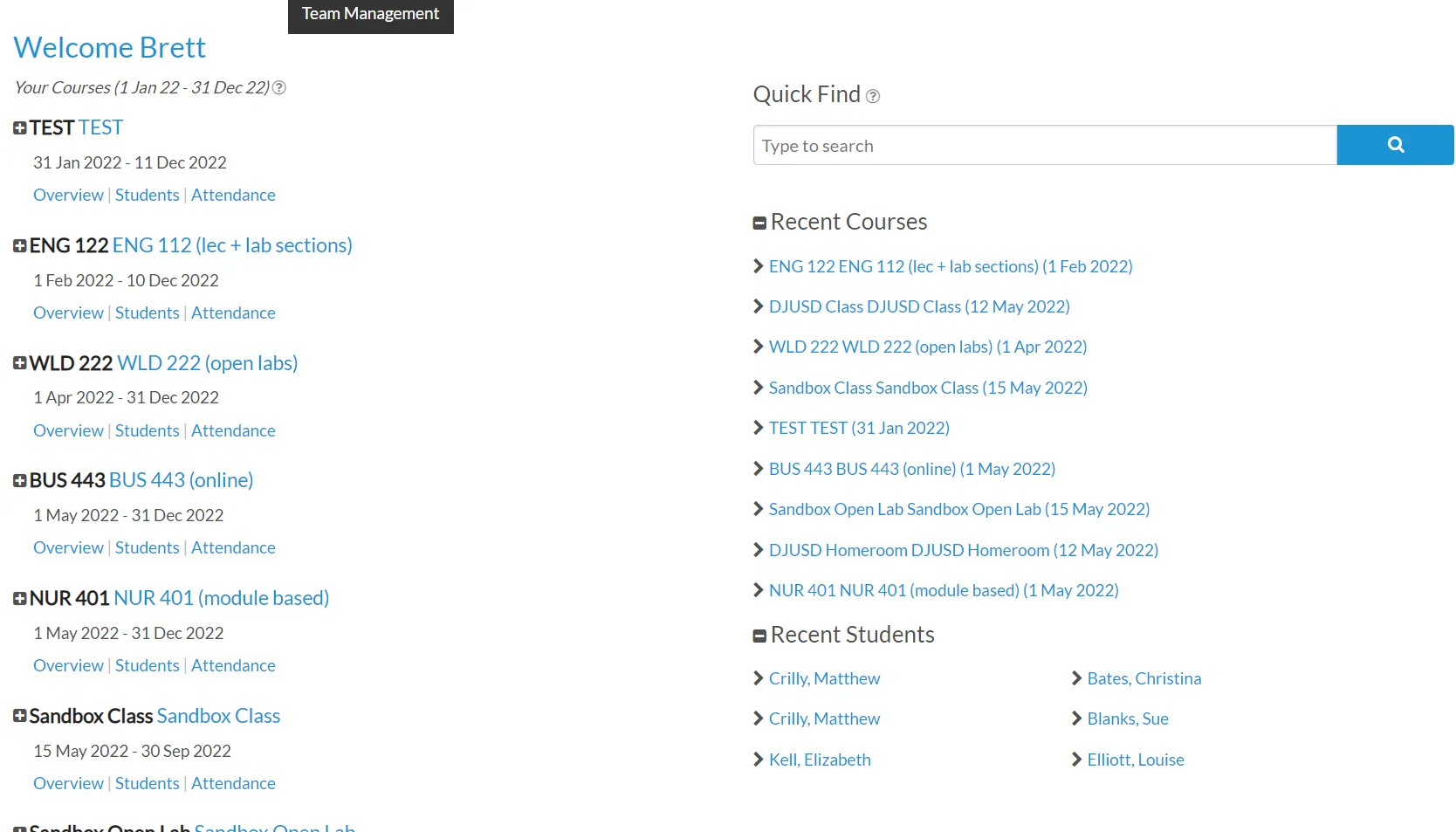Open Kell, Elizabeth student record
The image size is (1456, 832).
coord(819,760)
